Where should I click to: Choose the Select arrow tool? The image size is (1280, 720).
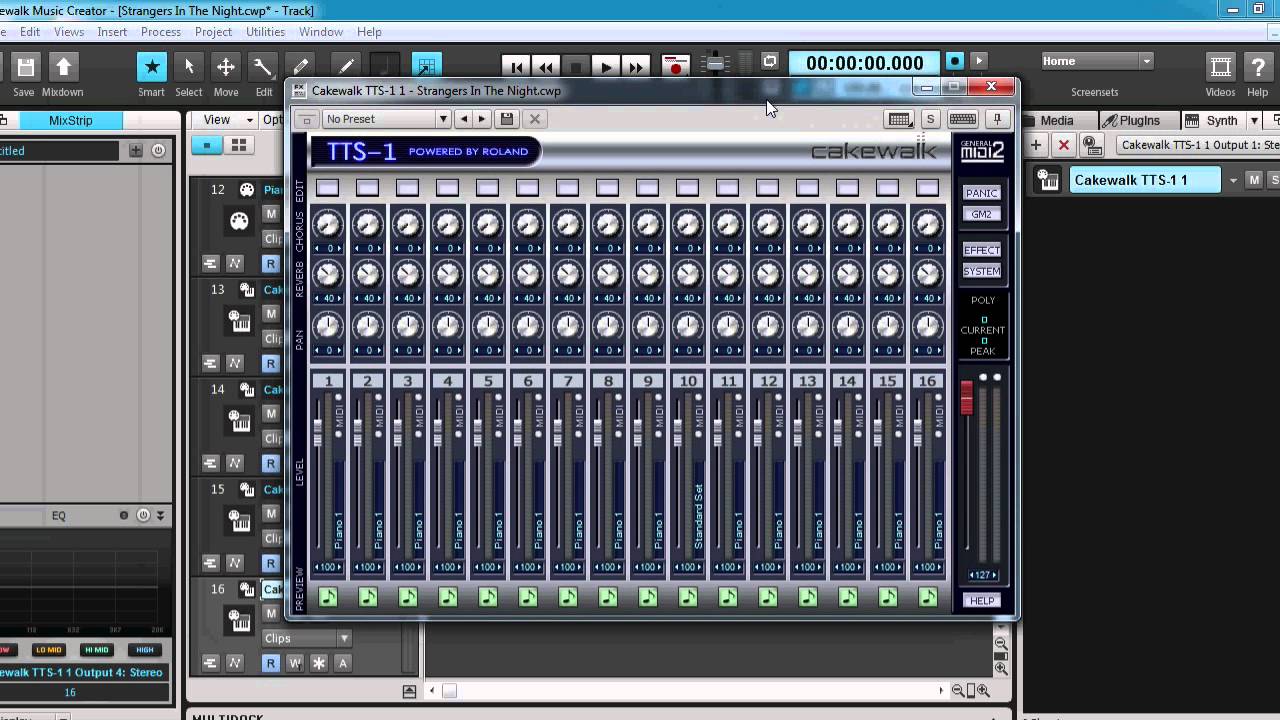tap(188, 67)
